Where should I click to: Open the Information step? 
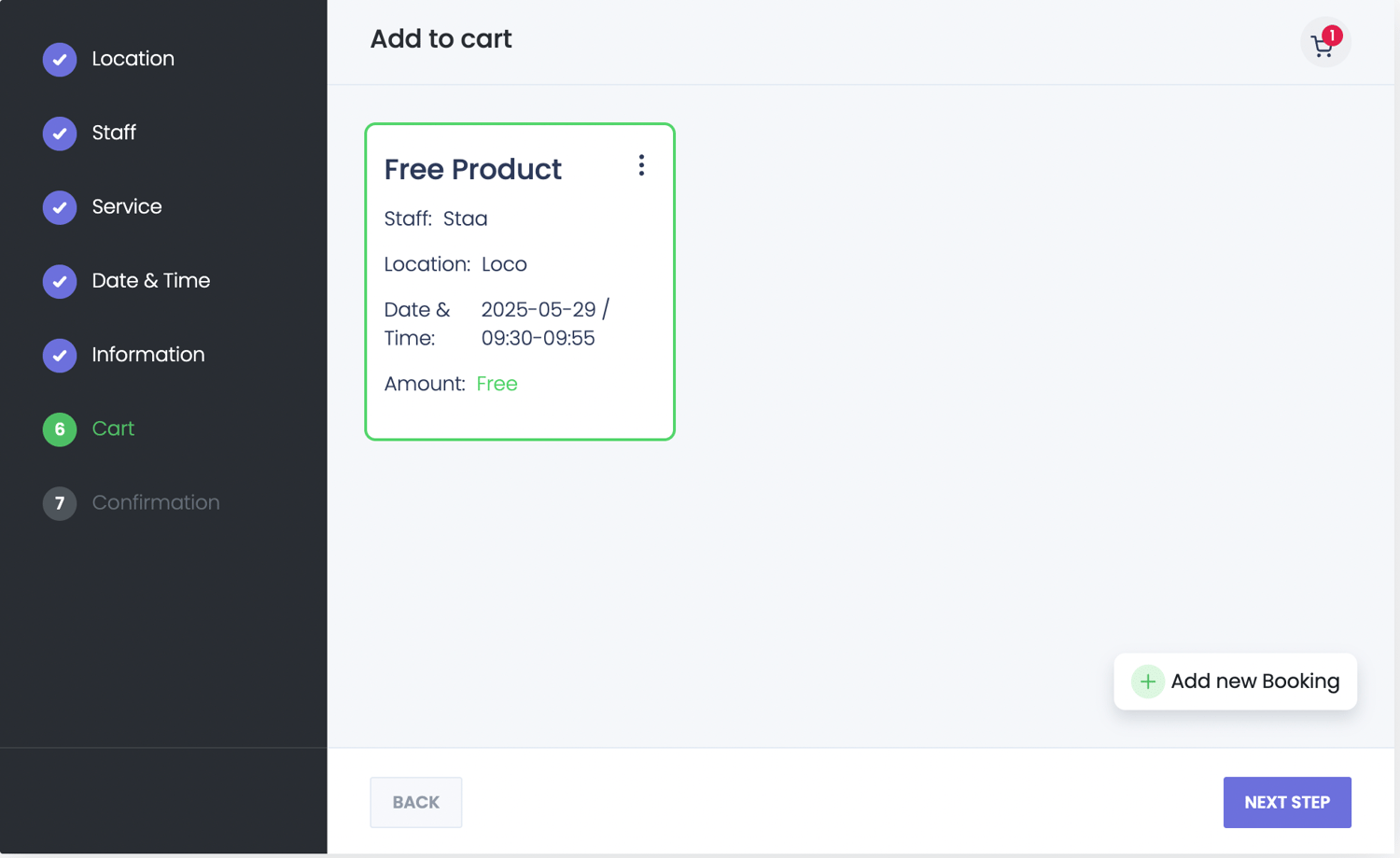point(147,355)
